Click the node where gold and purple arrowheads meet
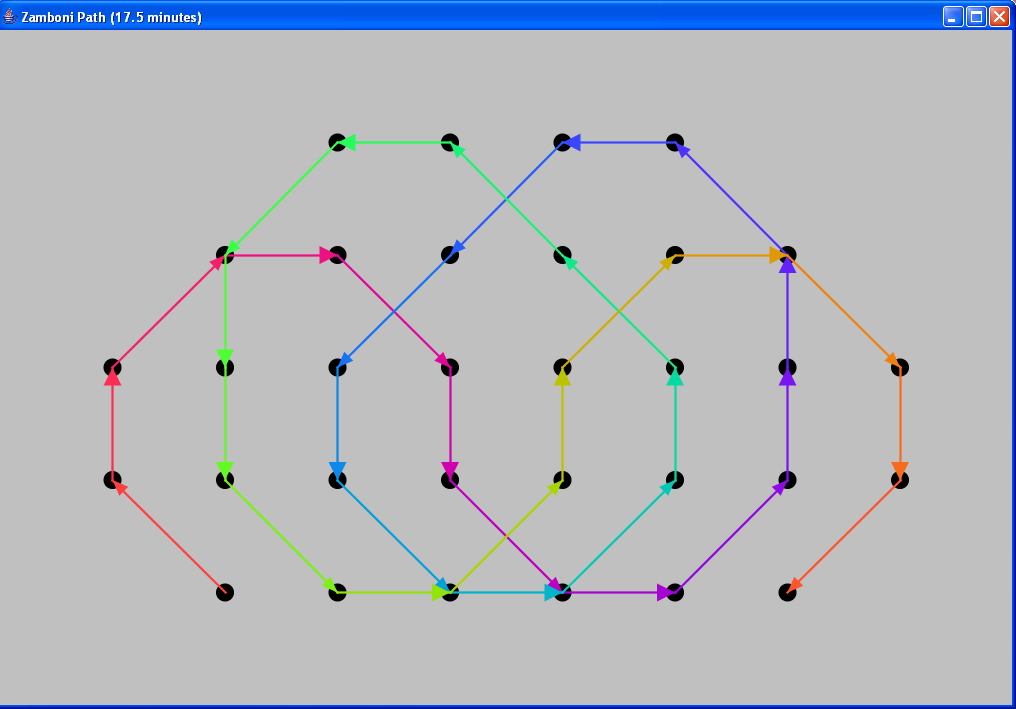Viewport: 1016px width, 709px height. tap(788, 255)
